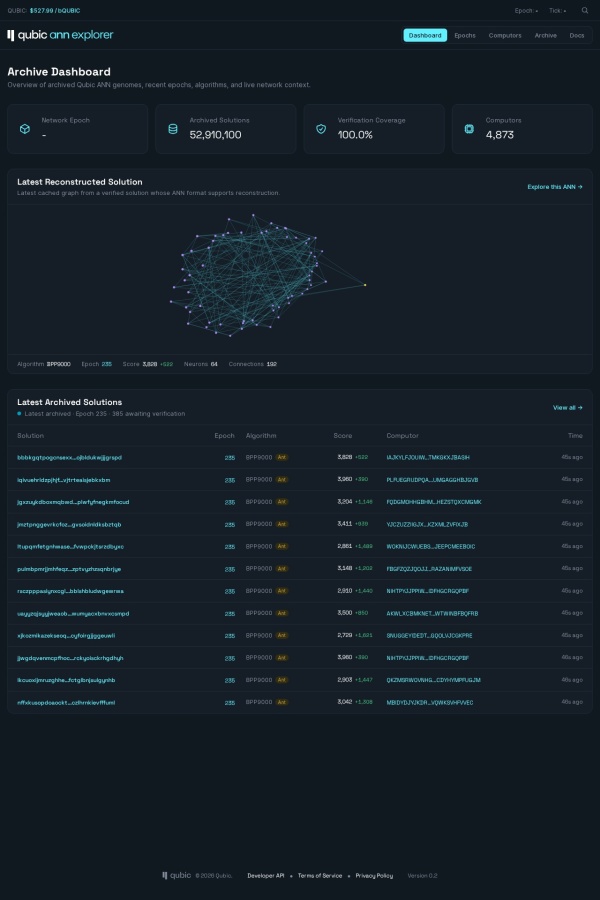Image resolution: width=600 pixels, height=900 pixels.
Task: Click the Qubic footer logo
Action: 176,875
